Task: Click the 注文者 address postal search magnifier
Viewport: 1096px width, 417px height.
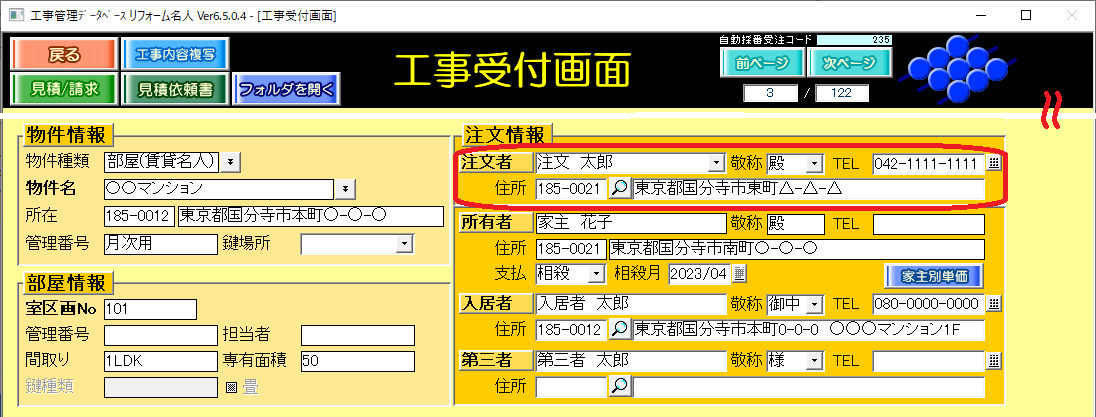Action: coord(620,188)
